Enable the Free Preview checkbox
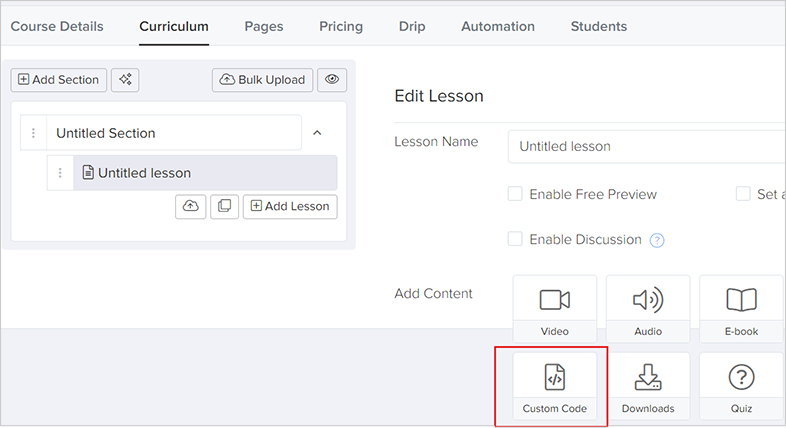 [515, 194]
